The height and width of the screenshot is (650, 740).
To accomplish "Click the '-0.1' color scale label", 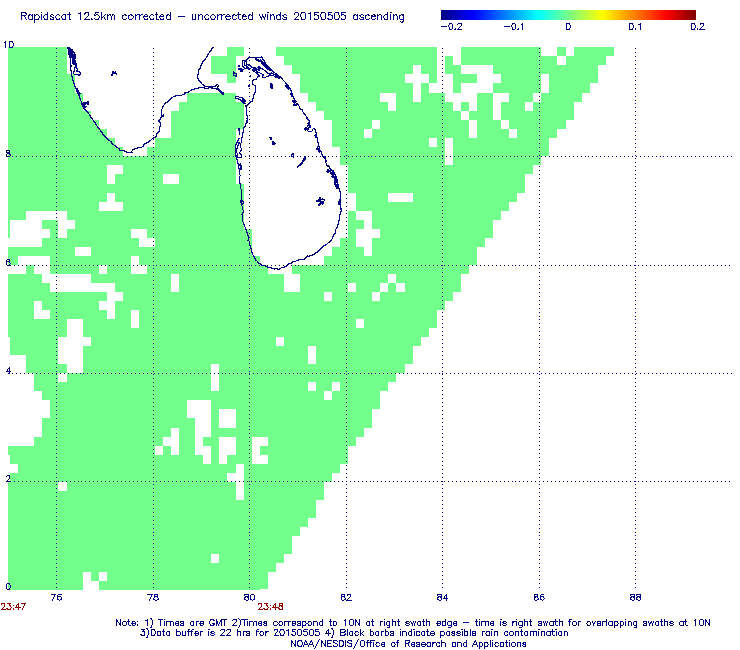I will click(513, 27).
